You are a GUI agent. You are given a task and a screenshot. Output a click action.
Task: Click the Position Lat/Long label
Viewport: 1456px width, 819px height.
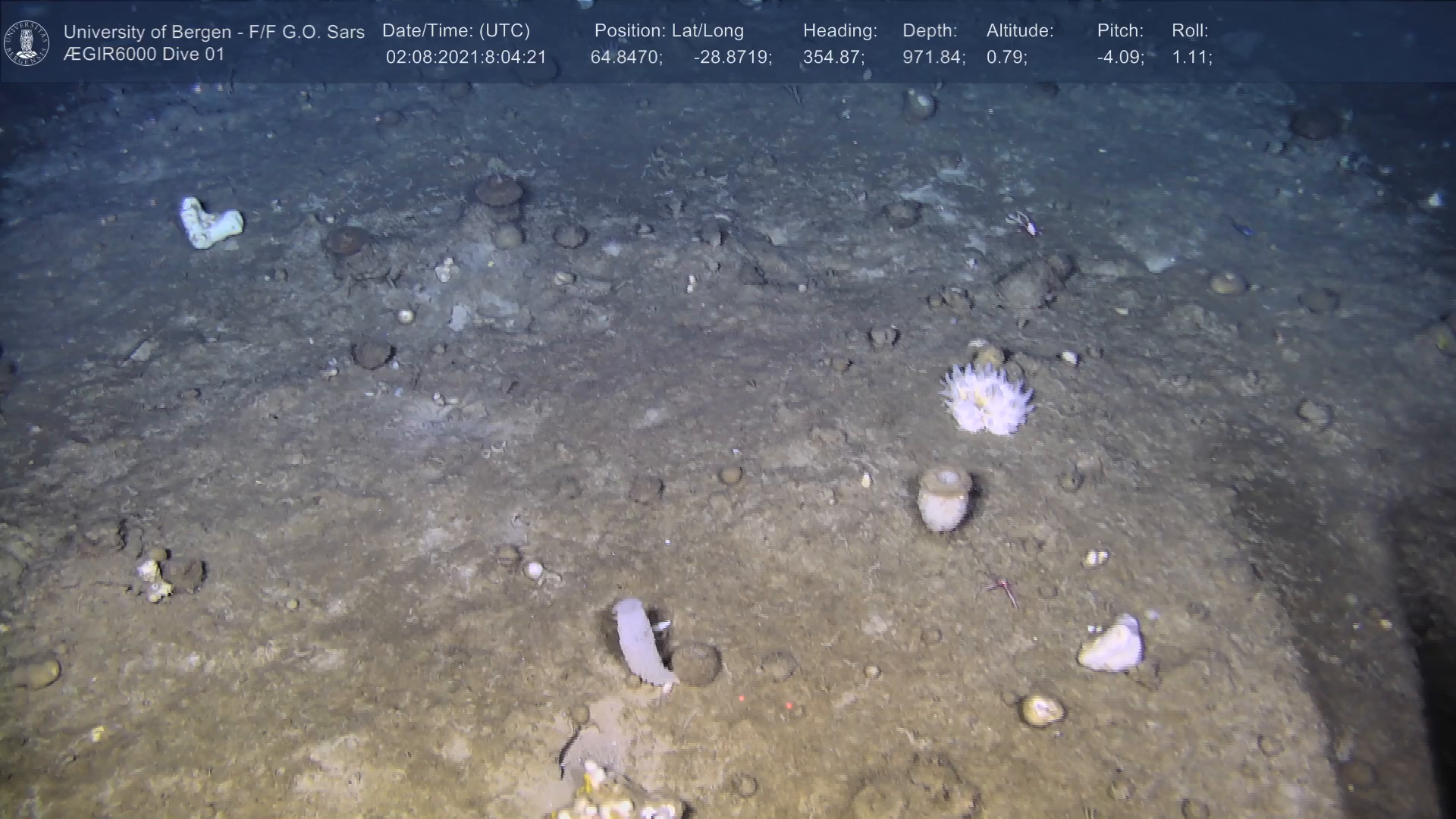[669, 31]
